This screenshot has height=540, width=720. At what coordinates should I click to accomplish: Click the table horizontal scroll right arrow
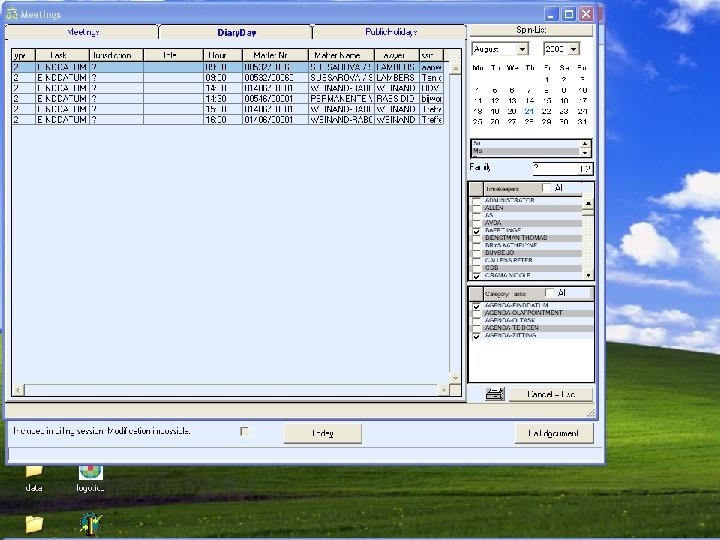click(x=444, y=390)
